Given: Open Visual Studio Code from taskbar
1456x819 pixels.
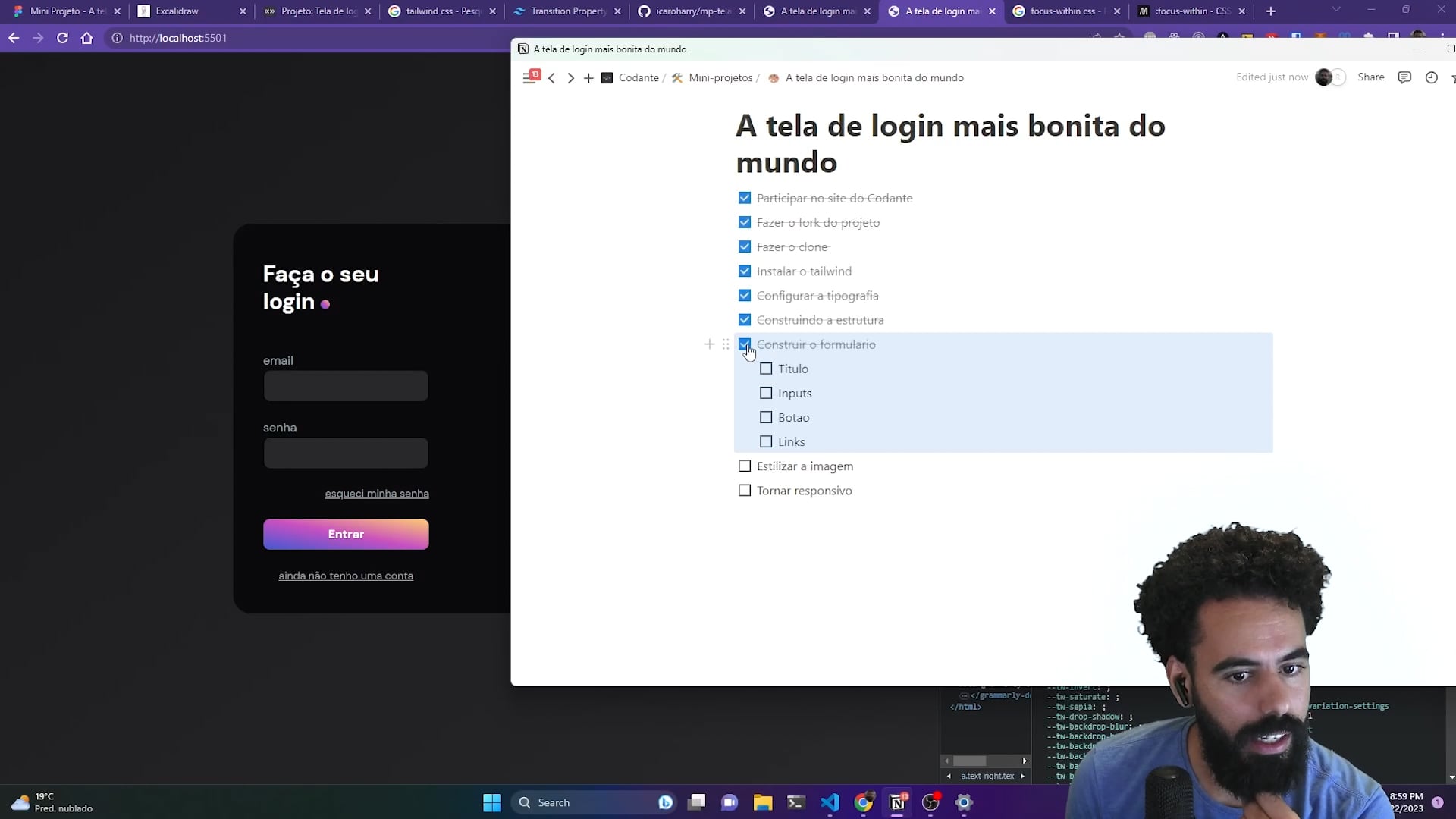Looking at the screenshot, I should pyautogui.click(x=830, y=802).
